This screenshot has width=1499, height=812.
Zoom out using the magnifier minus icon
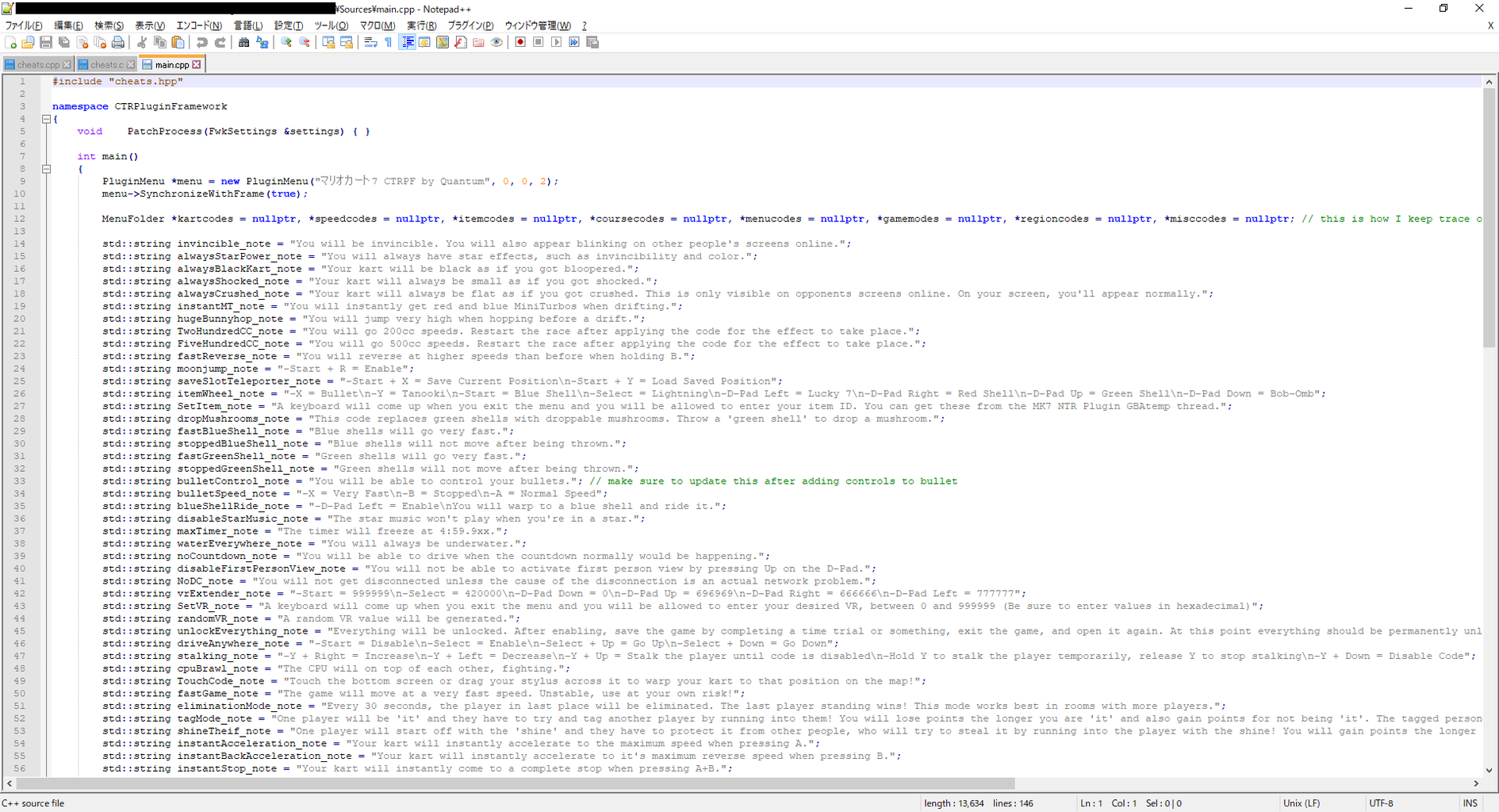click(x=305, y=43)
